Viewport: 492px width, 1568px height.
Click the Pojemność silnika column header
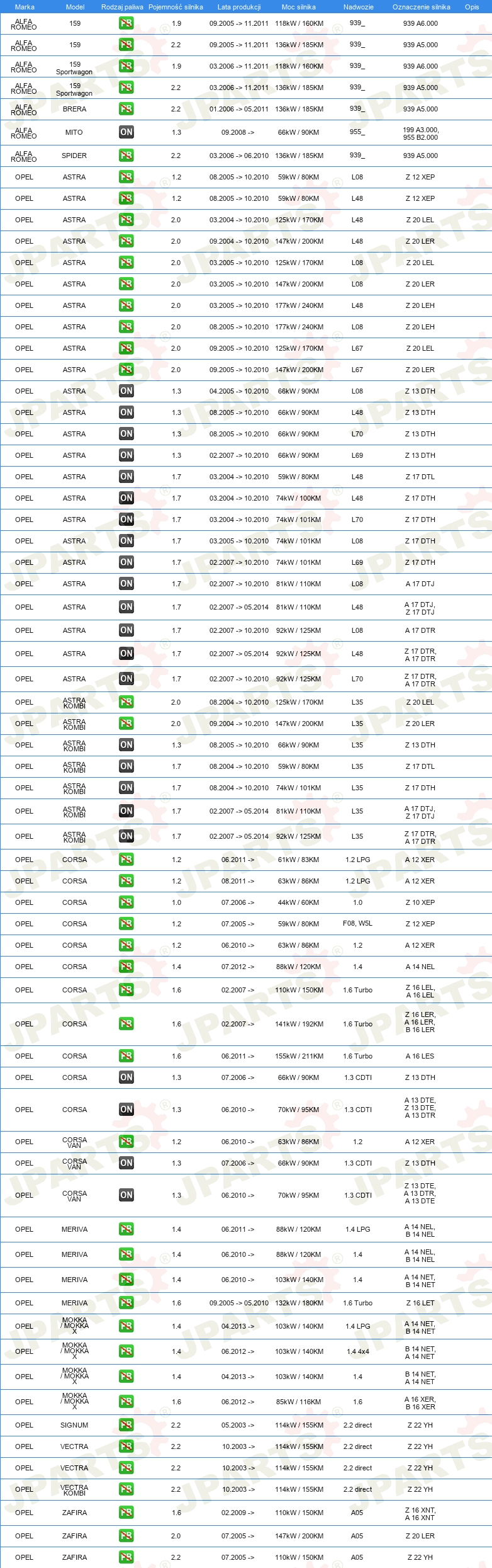176,7
